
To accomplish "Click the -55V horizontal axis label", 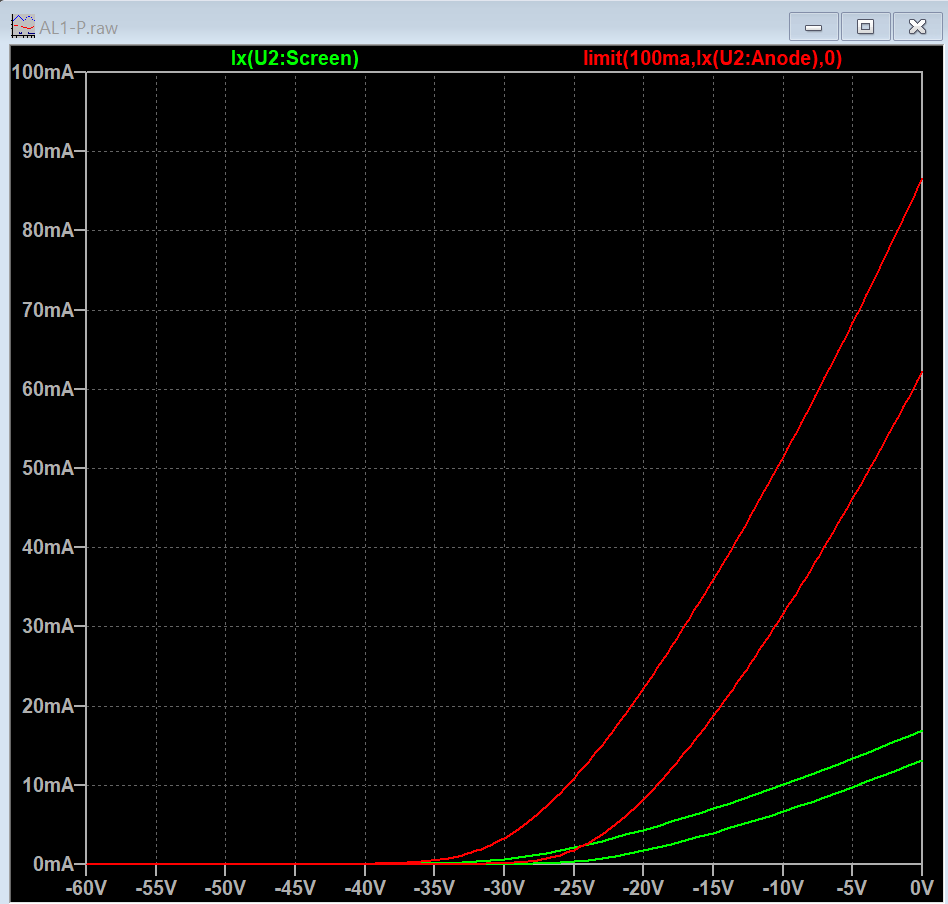I will pyautogui.click(x=156, y=888).
